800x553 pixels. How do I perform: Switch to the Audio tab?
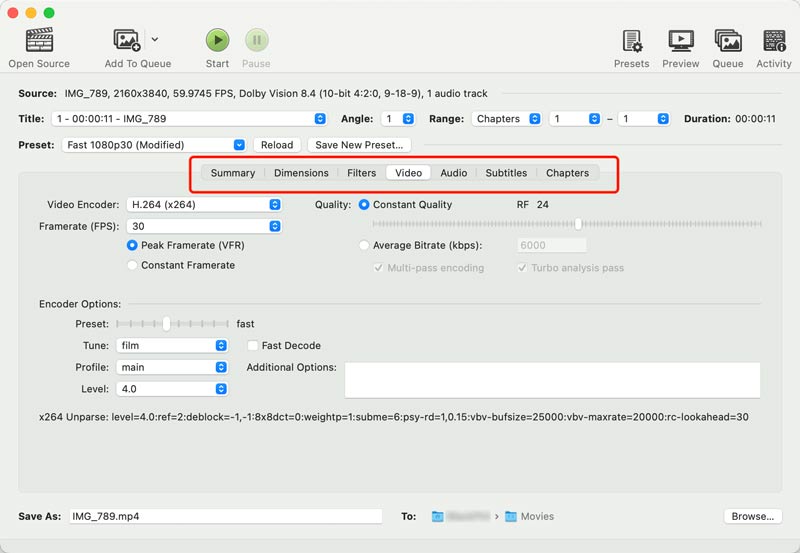(453, 173)
